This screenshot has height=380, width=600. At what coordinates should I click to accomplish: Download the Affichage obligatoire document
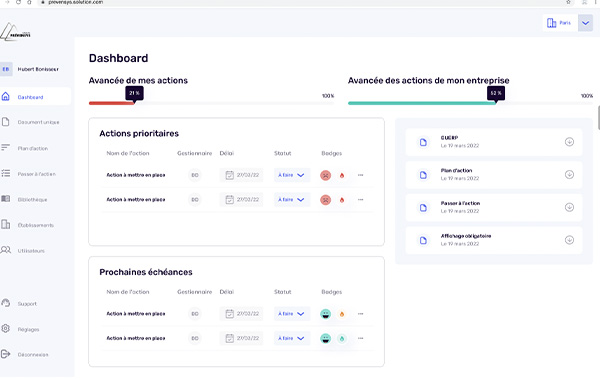(569, 240)
